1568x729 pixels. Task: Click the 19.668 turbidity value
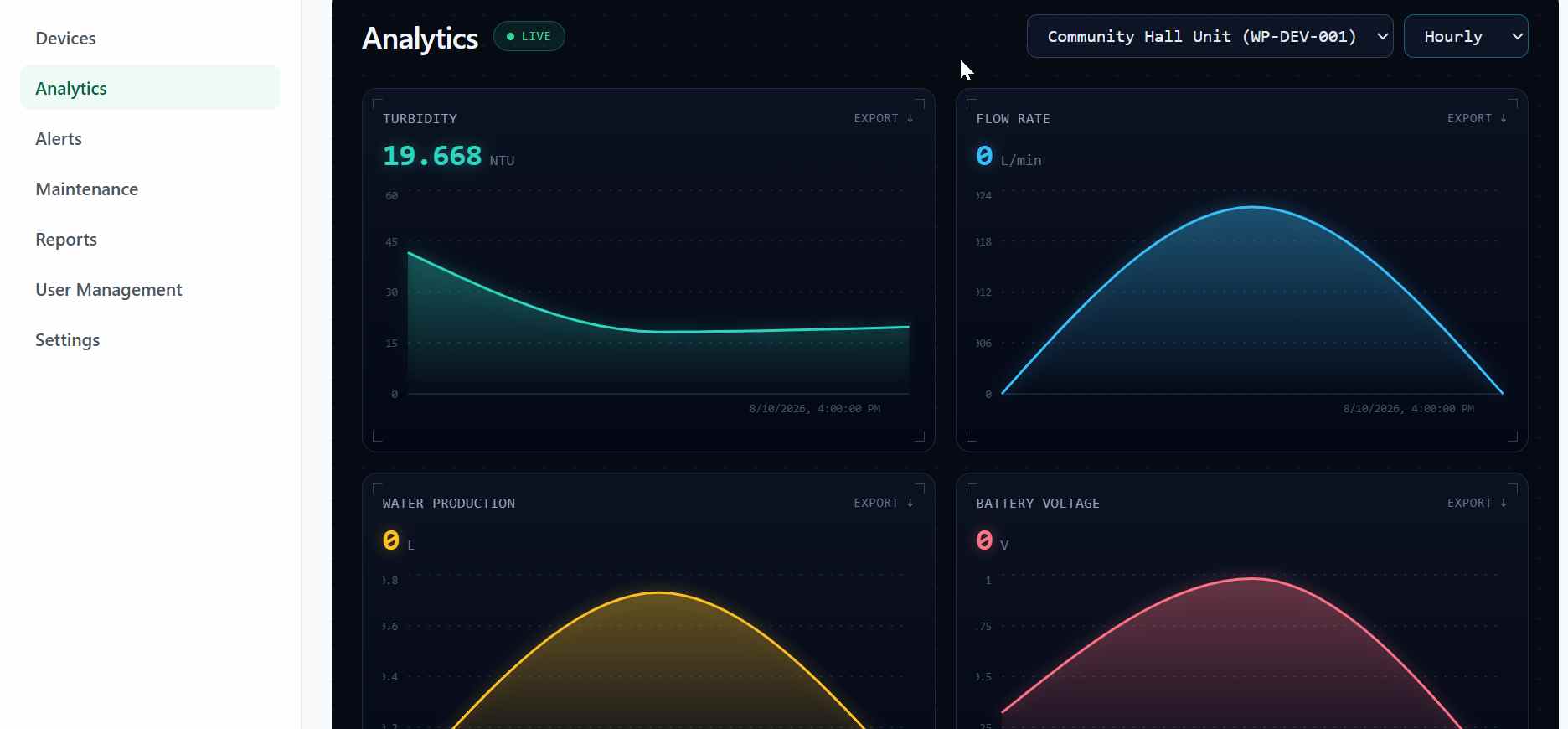pyautogui.click(x=432, y=156)
